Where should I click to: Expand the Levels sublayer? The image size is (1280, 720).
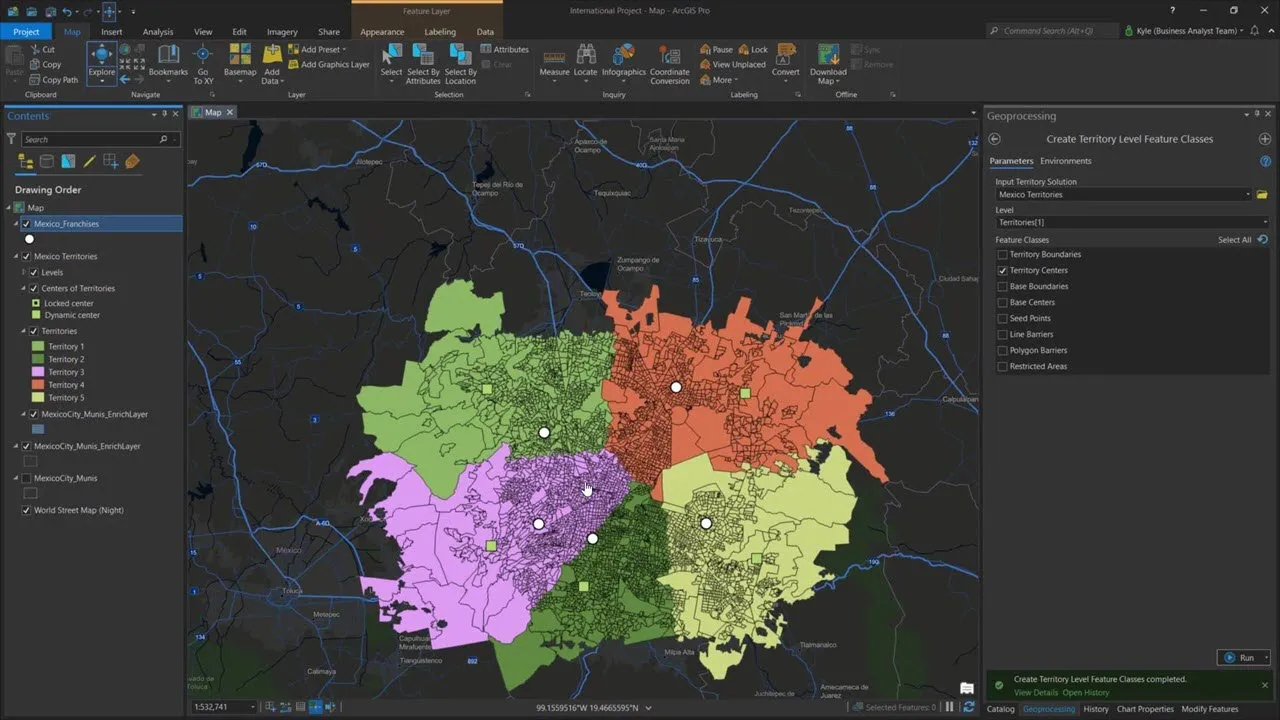click(23, 272)
